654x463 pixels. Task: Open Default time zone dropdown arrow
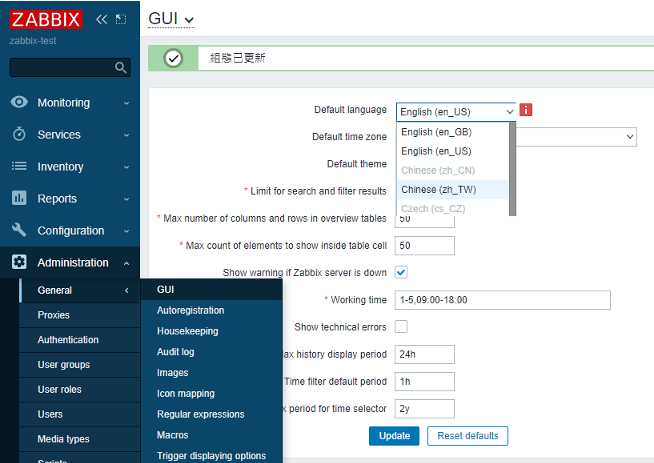(x=630, y=136)
